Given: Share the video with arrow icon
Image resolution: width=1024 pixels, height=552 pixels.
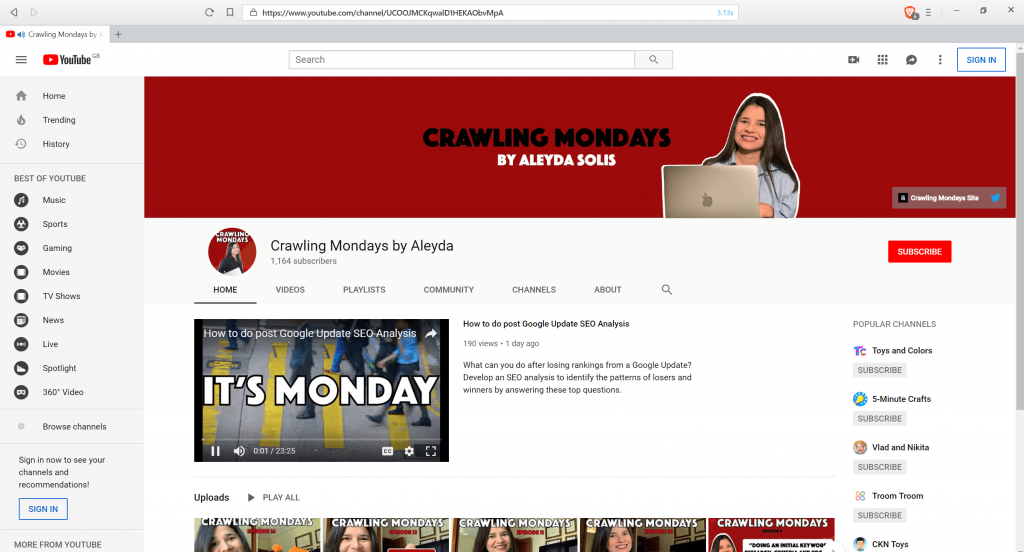Looking at the screenshot, I should (x=431, y=333).
